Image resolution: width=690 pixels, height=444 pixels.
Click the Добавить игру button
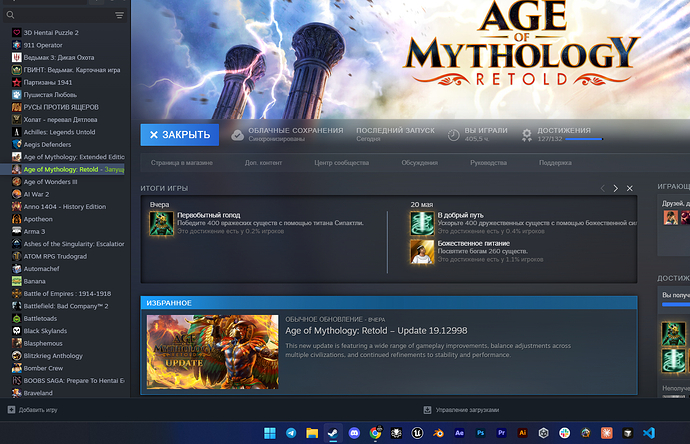click(33, 410)
